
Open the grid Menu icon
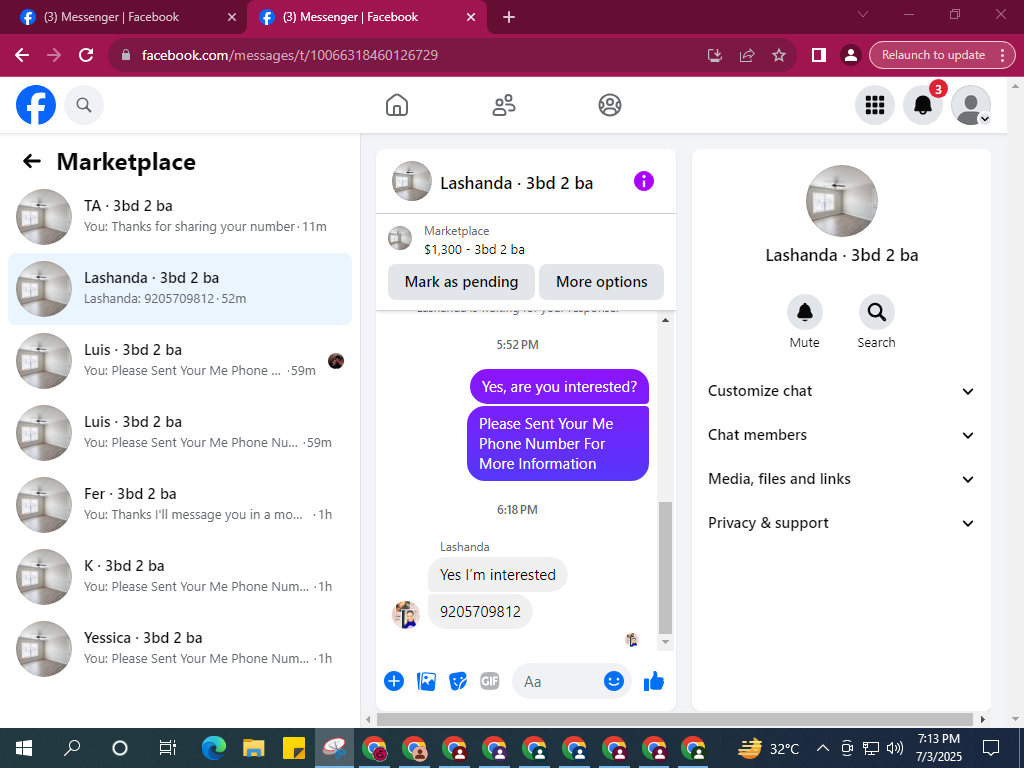pos(874,105)
